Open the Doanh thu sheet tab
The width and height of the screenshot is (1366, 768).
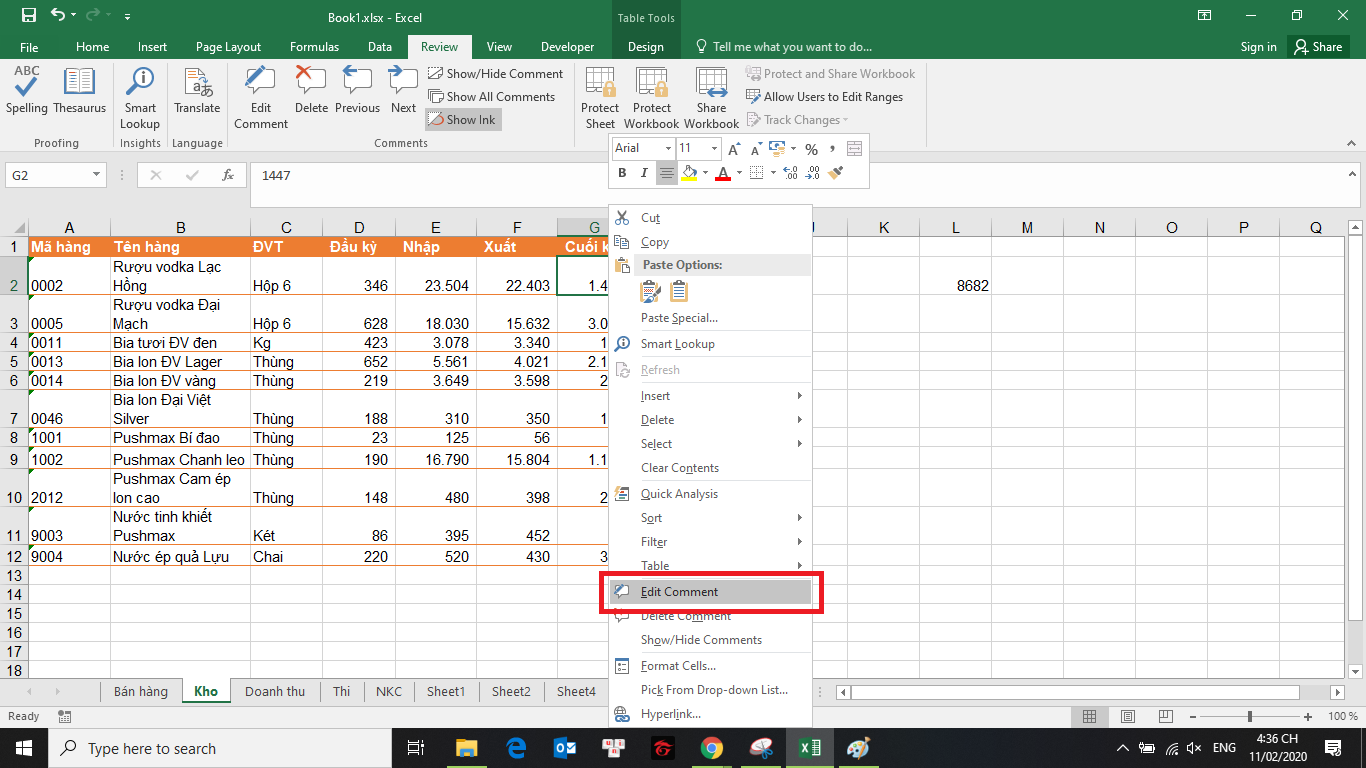coord(275,691)
